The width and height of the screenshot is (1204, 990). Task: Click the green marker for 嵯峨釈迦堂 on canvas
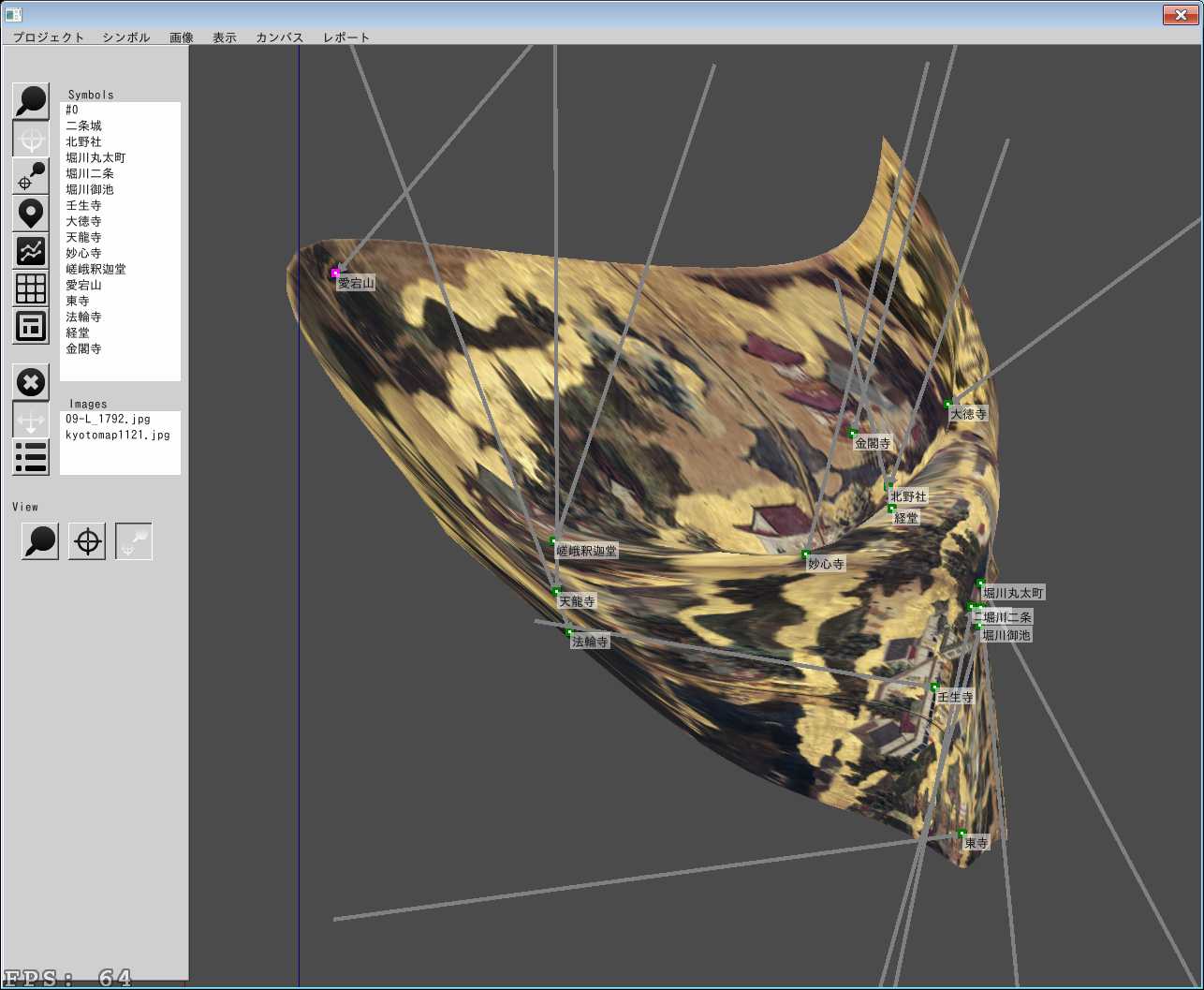point(553,540)
